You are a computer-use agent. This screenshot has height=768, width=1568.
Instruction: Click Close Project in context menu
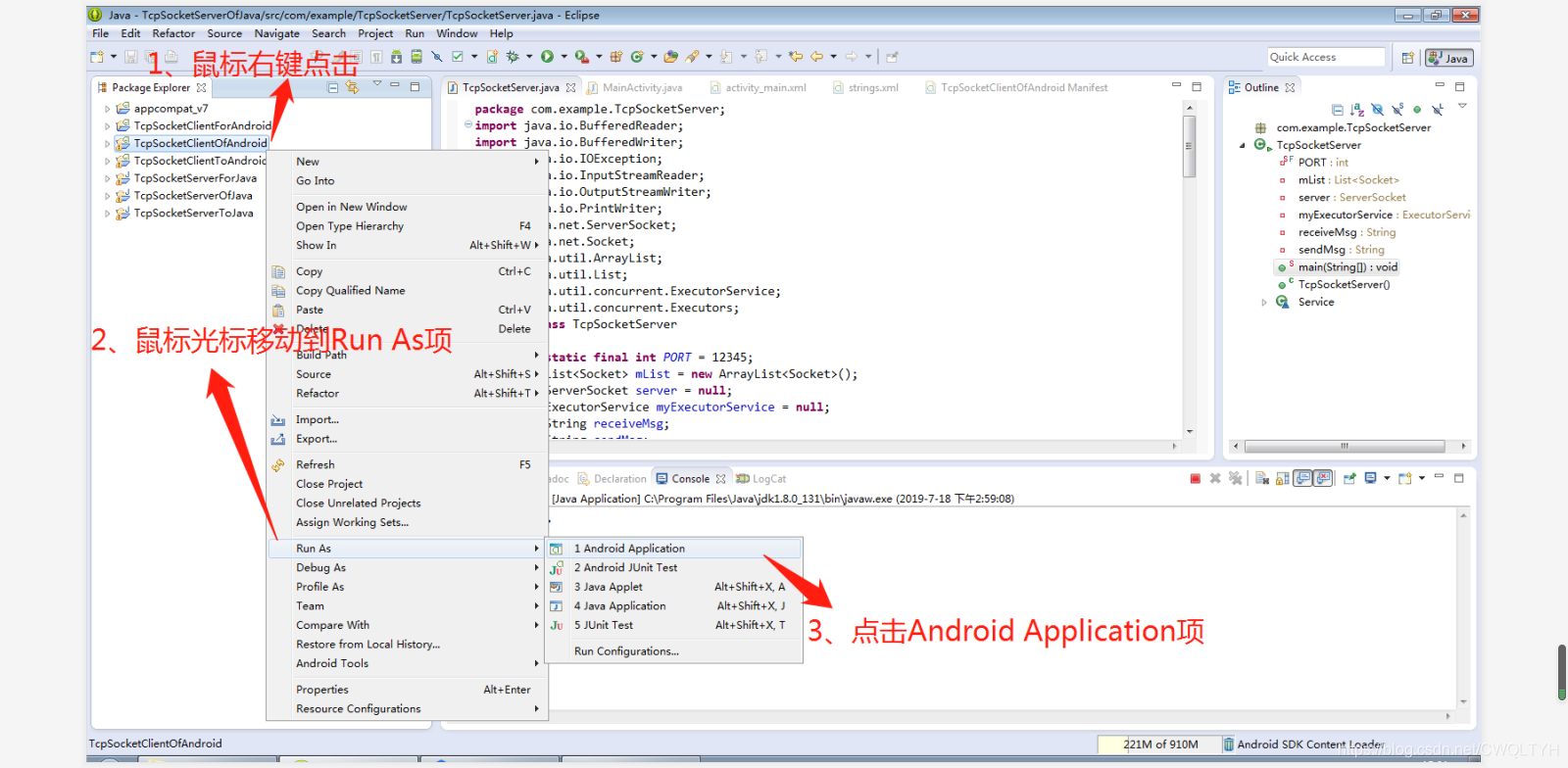pyautogui.click(x=407, y=484)
